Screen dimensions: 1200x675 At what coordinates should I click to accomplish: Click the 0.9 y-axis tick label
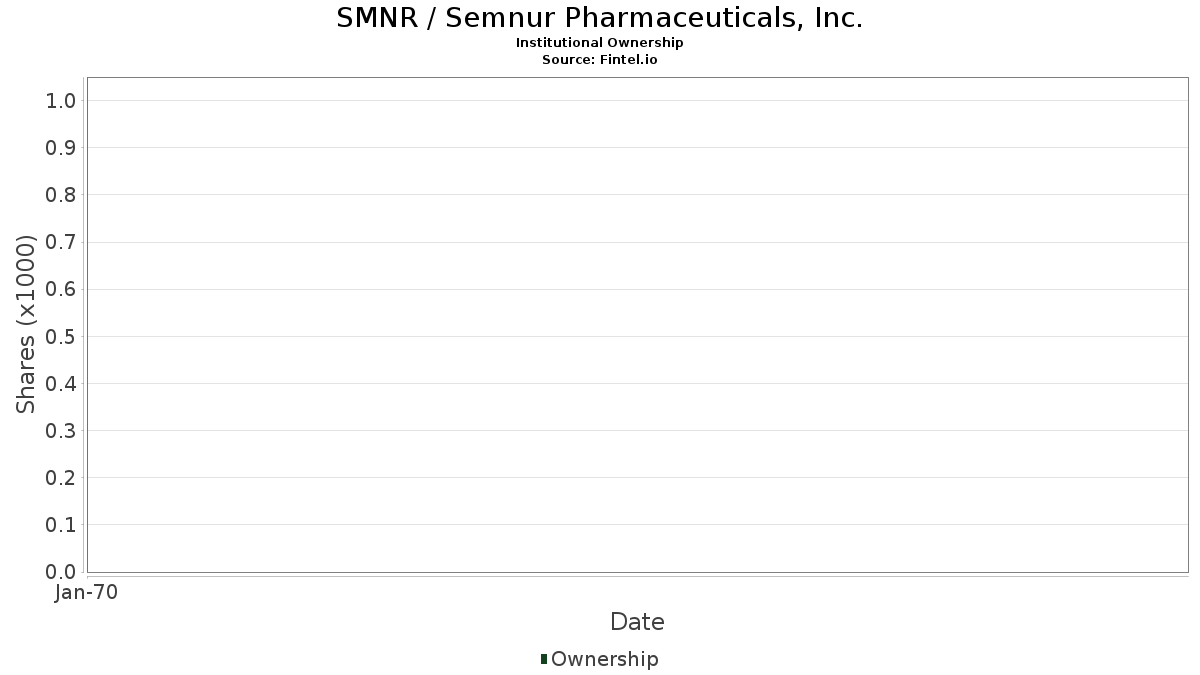61,147
